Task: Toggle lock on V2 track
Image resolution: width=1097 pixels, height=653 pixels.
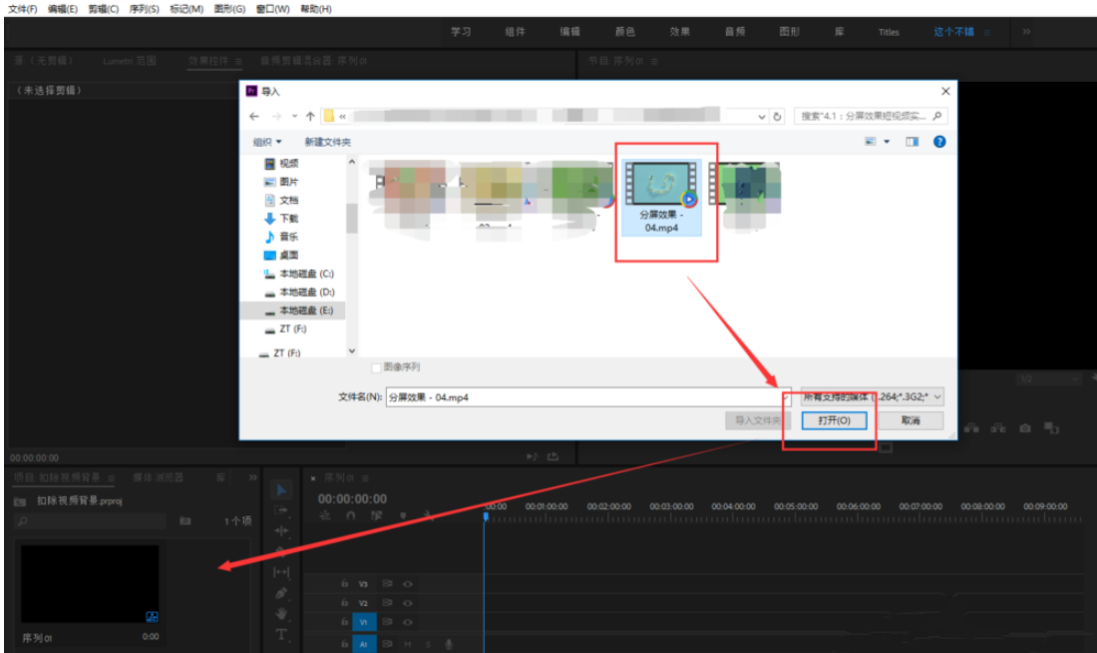Action: tap(344, 603)
